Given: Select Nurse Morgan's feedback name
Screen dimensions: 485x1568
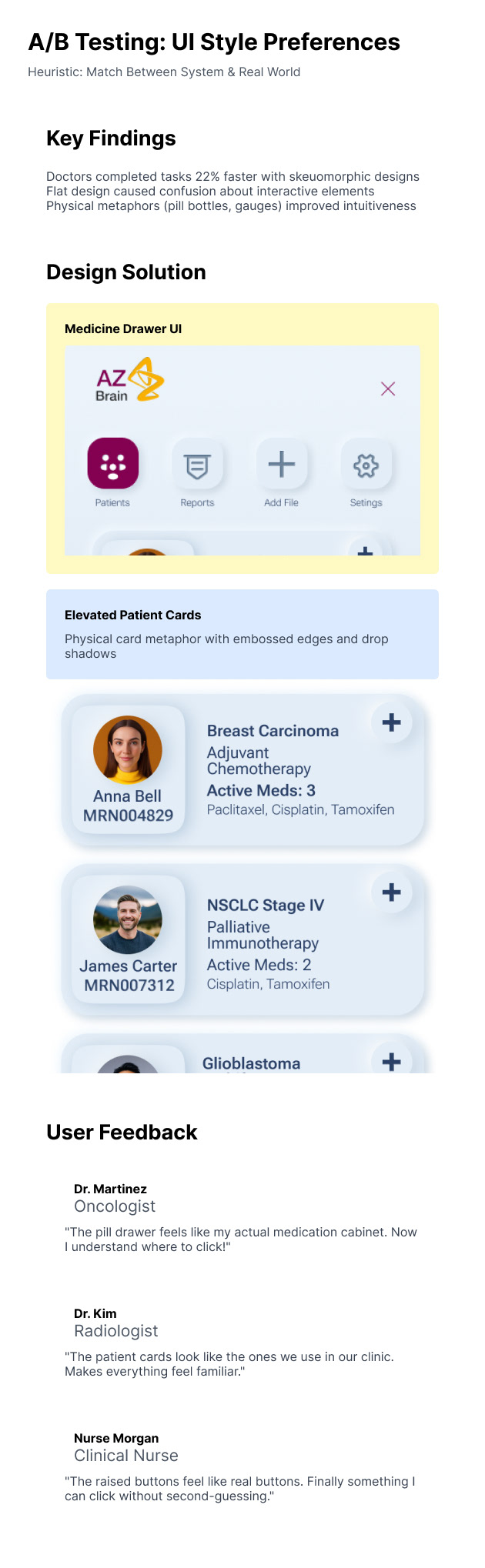Looking at the screenshot, I should tap(116, 1438).
